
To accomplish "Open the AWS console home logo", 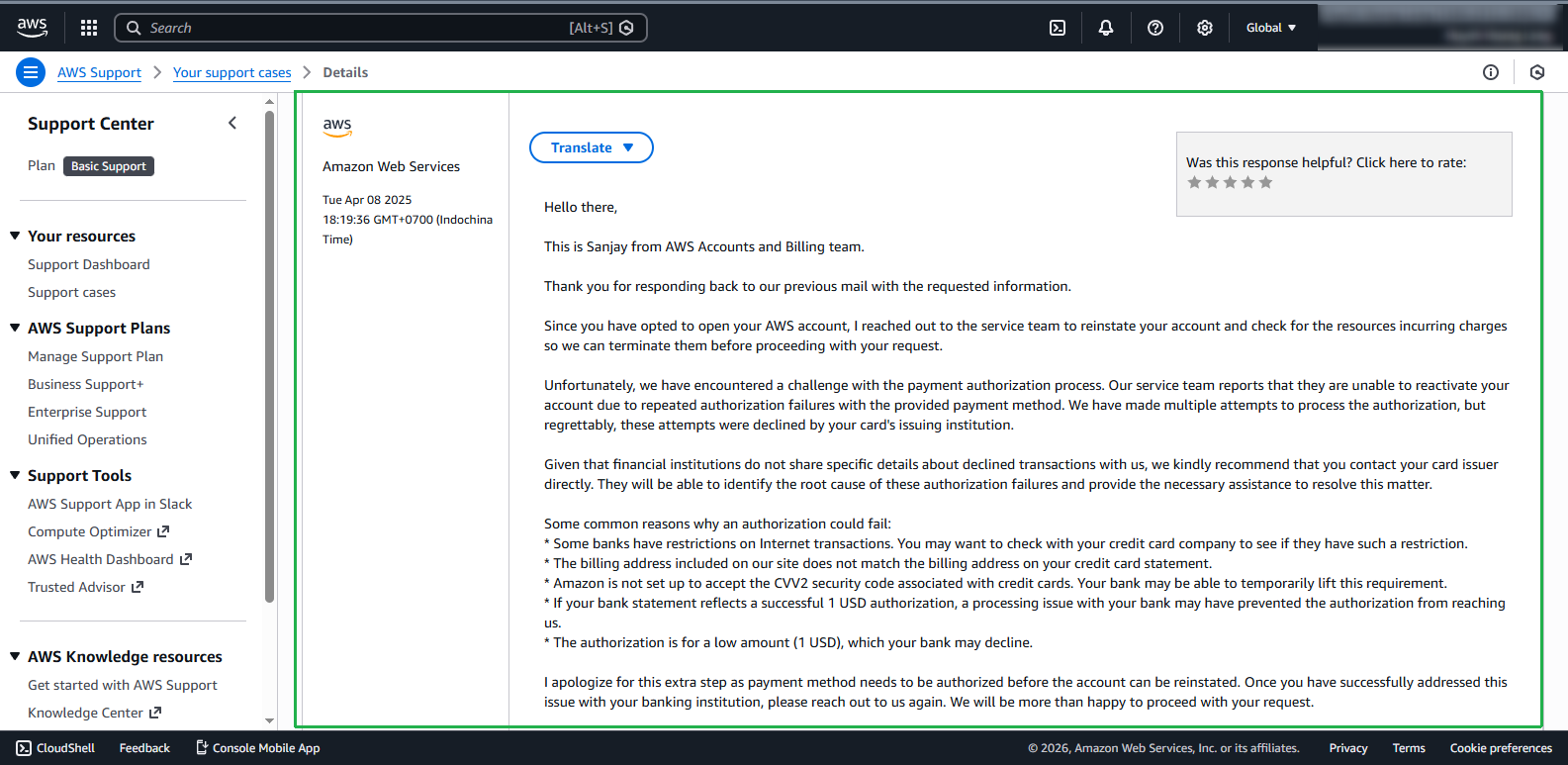I will (x=32, y=28).
